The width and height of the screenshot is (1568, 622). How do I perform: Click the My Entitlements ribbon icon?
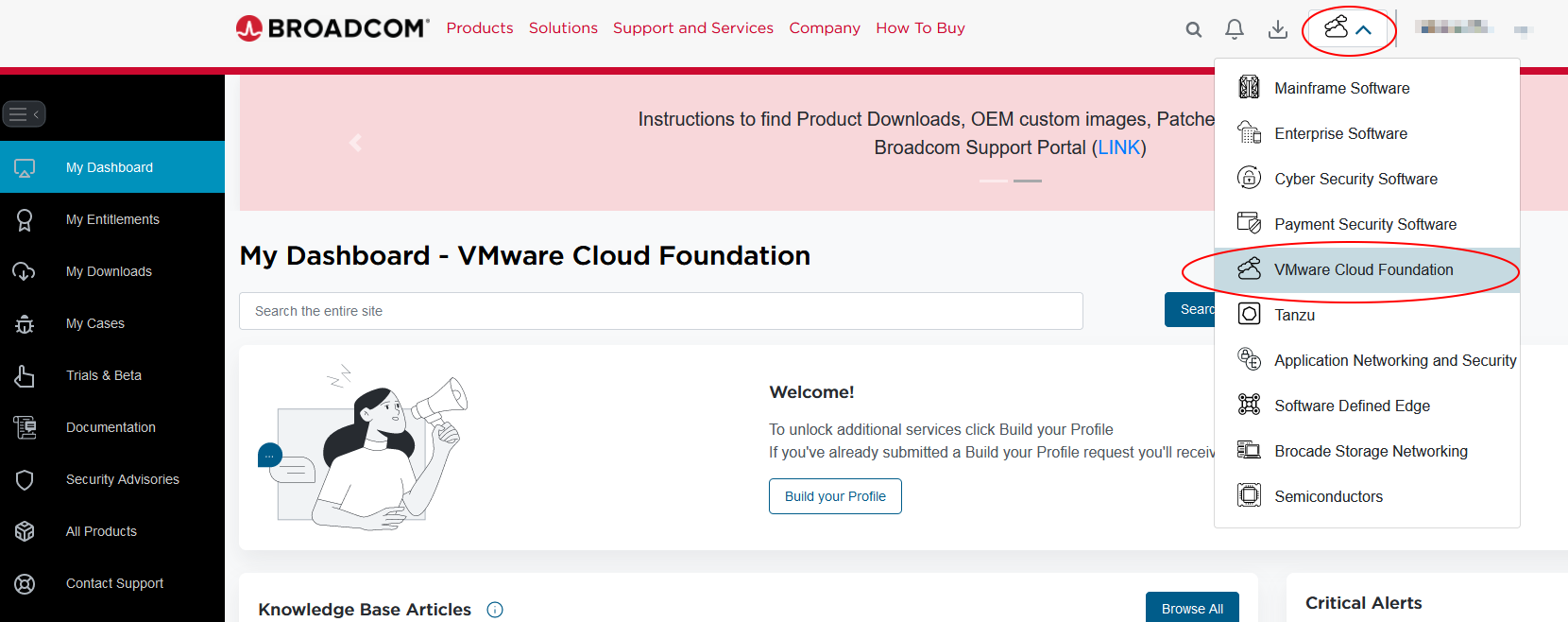25,220
